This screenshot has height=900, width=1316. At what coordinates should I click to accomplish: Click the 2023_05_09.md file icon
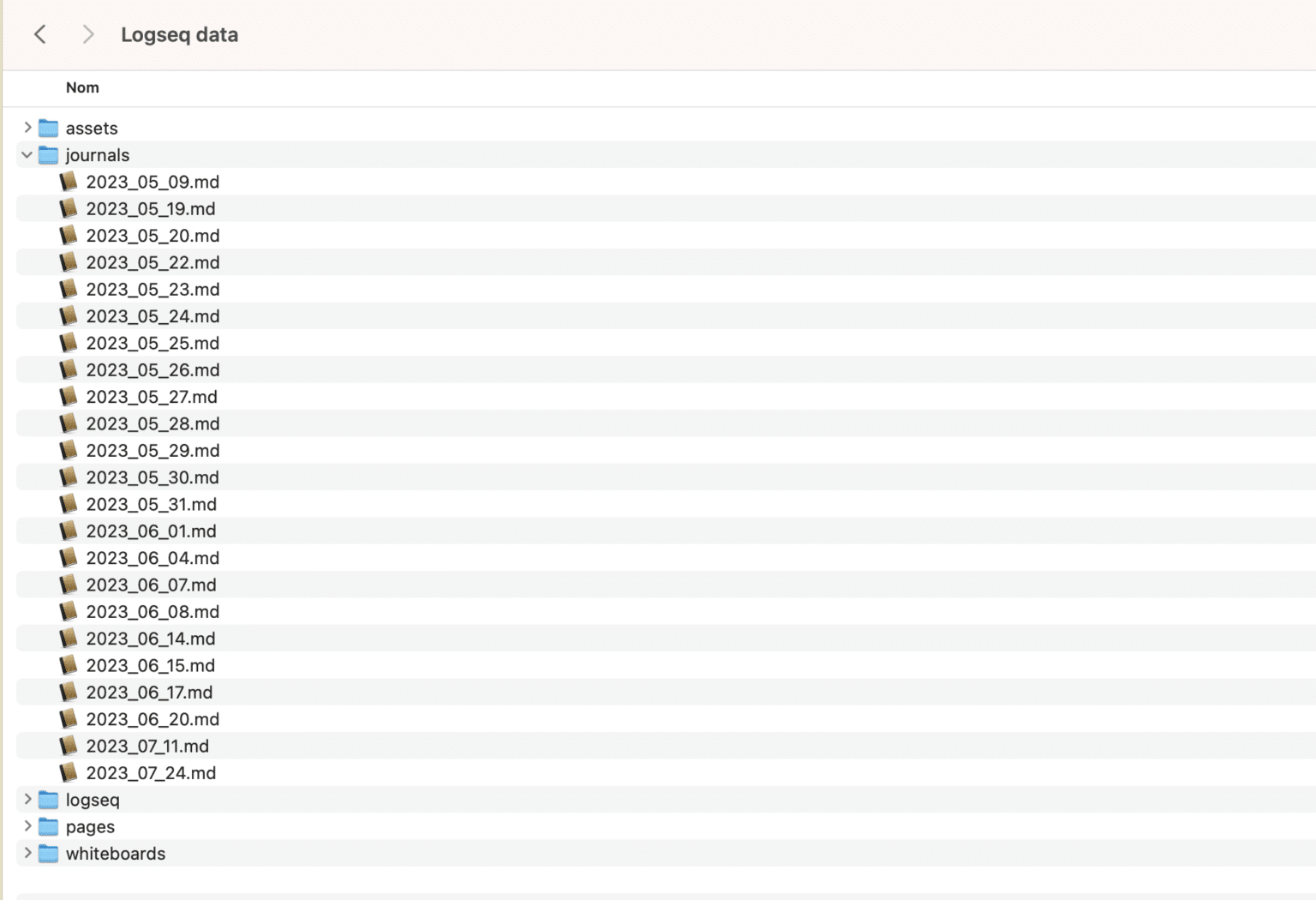click(x=69, y=182)
